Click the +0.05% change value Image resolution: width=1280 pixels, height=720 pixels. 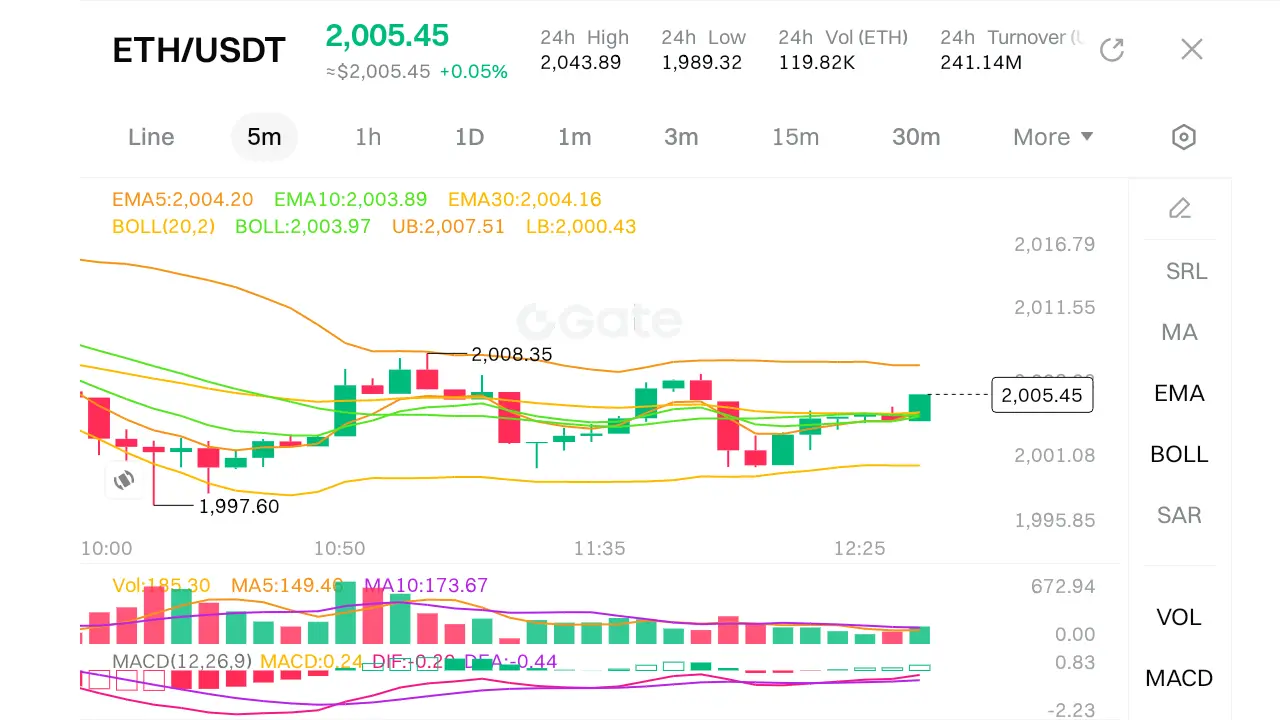[x=474, y=72]
